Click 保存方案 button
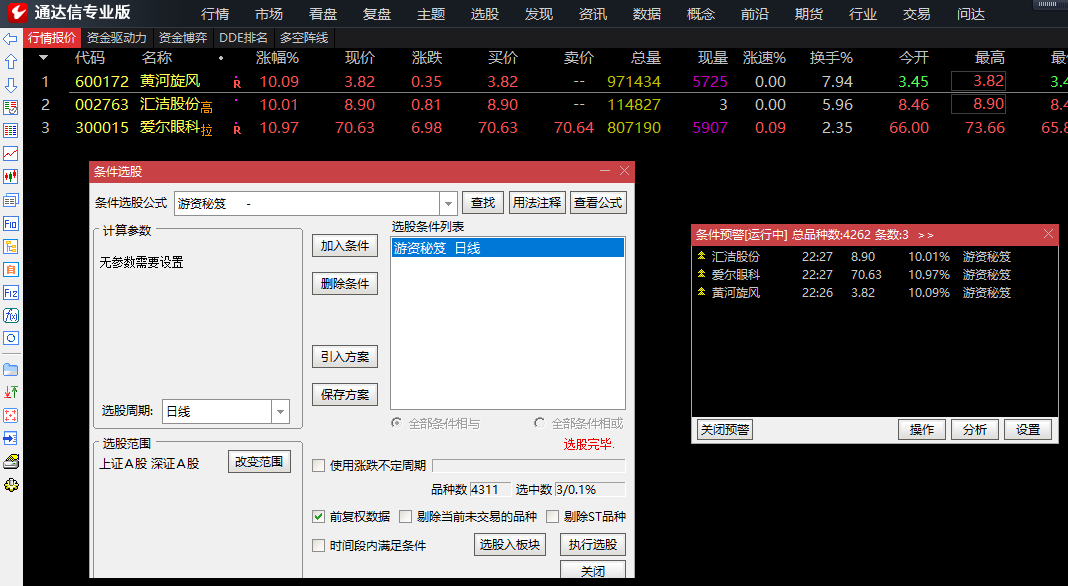The width and height of the screenshot is (1068, 586). [x=345, y=395]
